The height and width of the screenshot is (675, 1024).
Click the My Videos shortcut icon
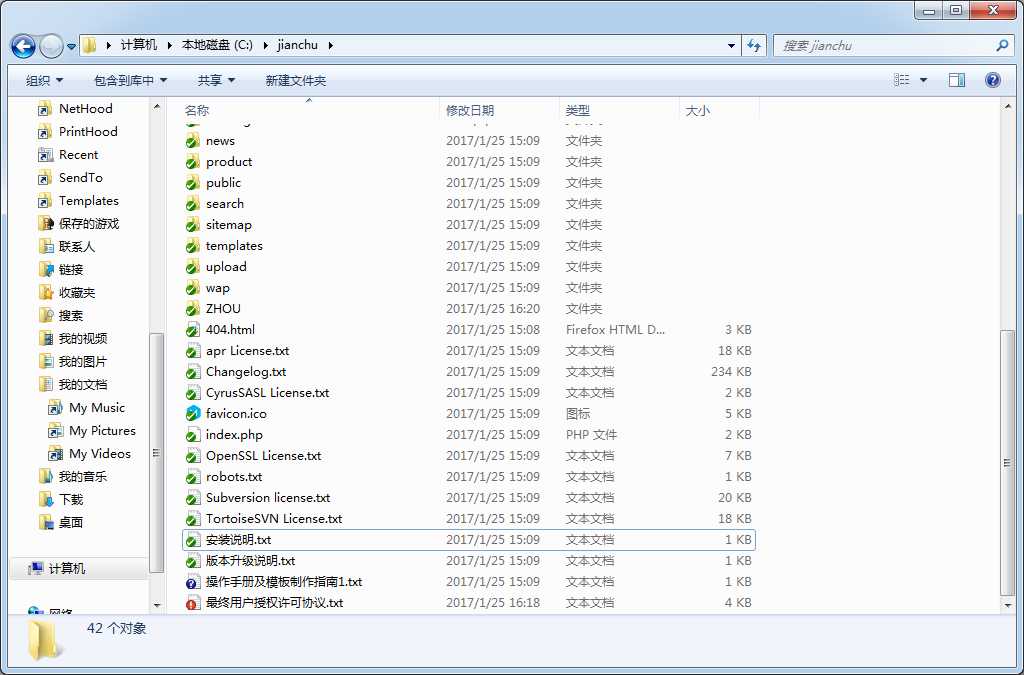tap(56, 454)
